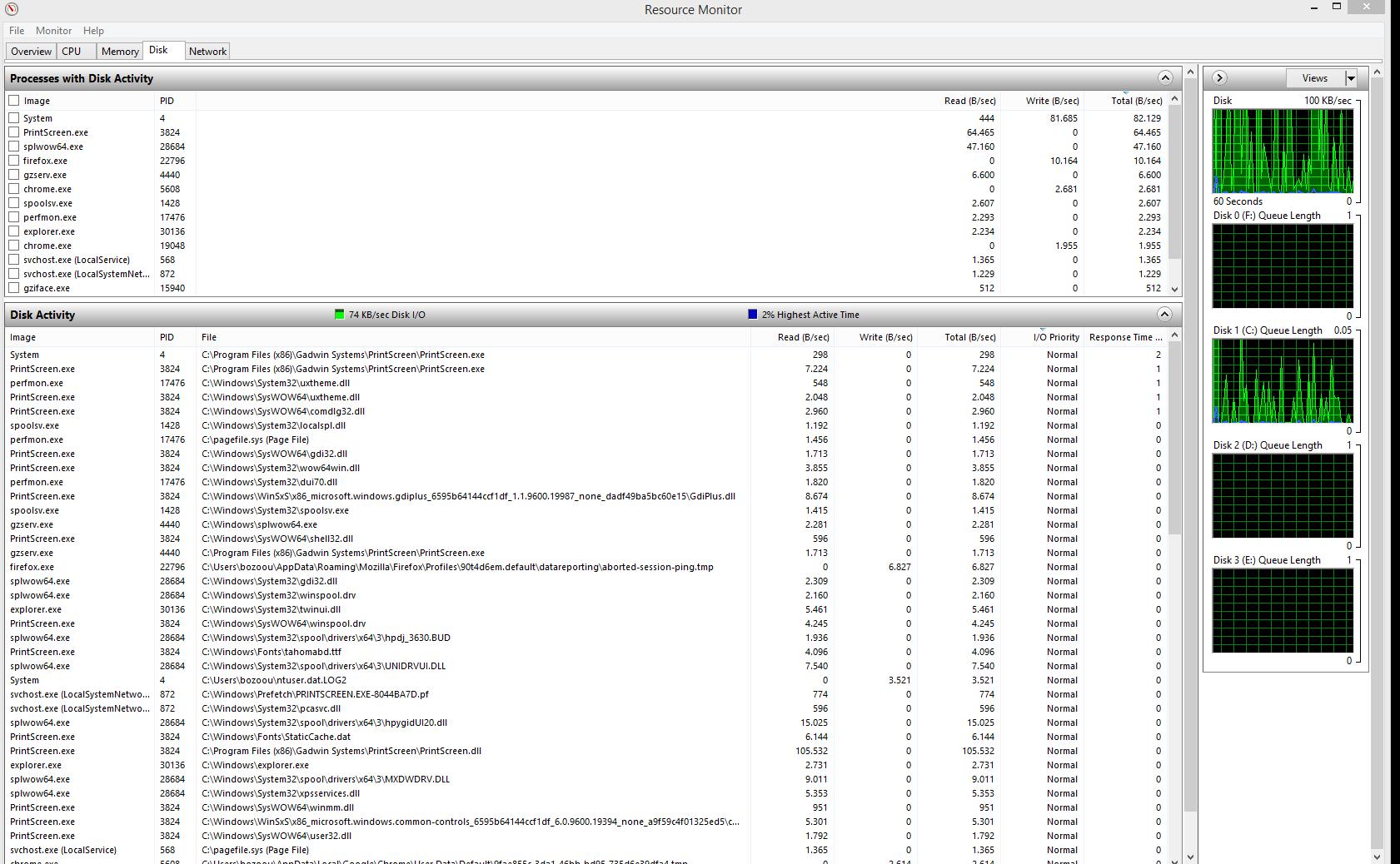Image resolution: width=1400 pixels, height=864 pixels.
Task: Switch to the Network tab
Action: (x=207, y=52)
